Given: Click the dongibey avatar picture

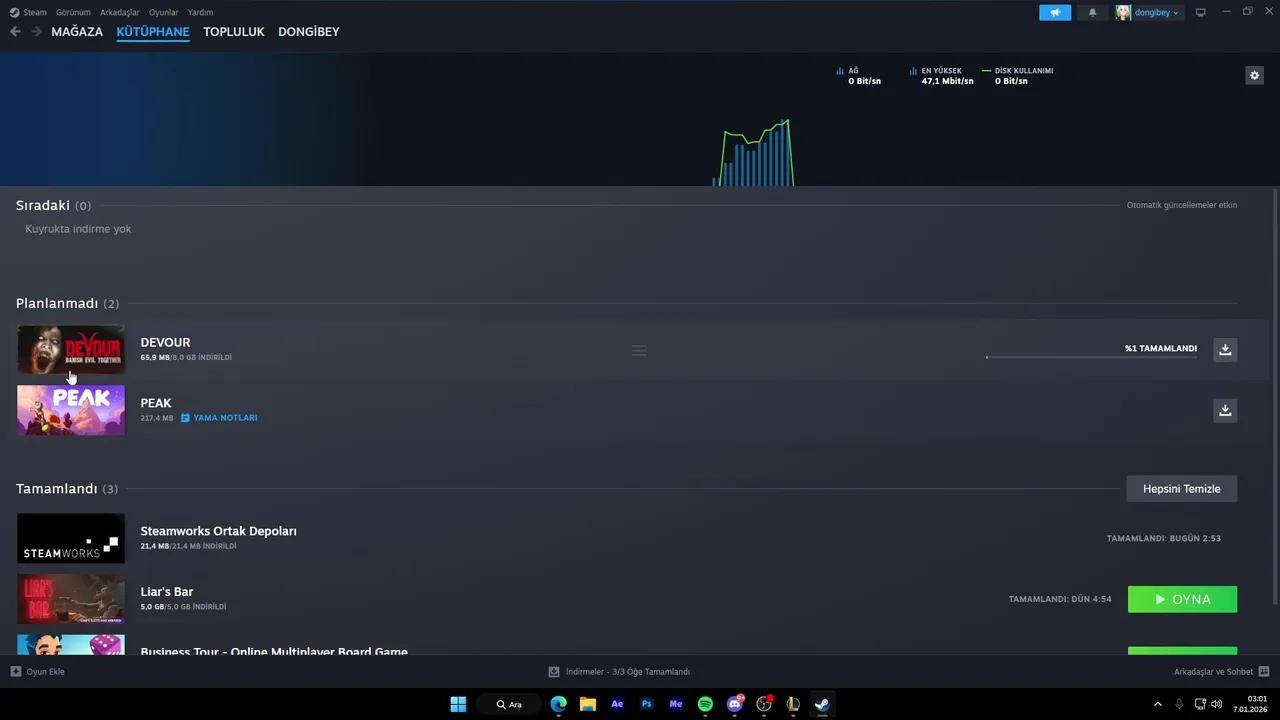Looking at the screenshot, I should tap(1123, 12).
